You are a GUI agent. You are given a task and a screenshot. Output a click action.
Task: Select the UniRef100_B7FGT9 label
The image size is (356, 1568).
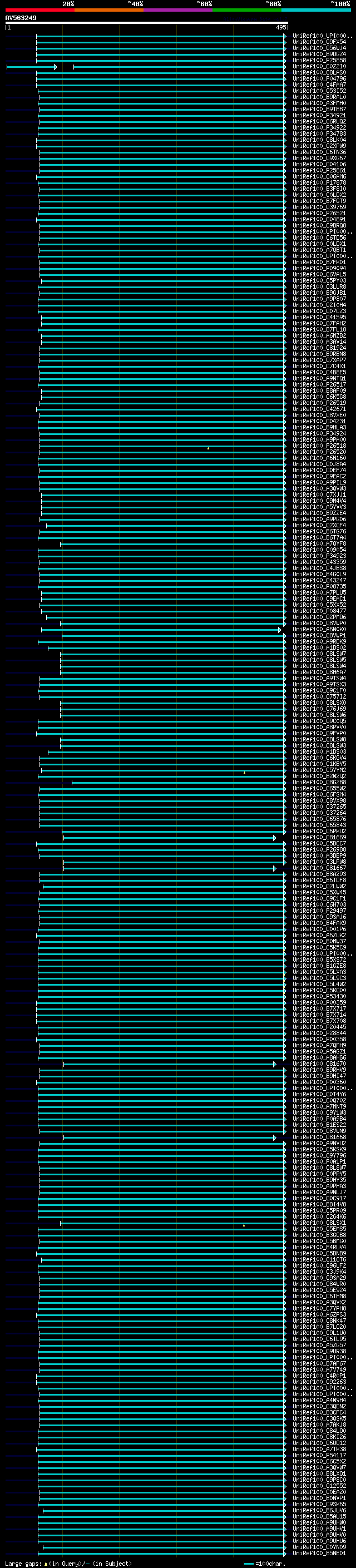click(319, 201)
